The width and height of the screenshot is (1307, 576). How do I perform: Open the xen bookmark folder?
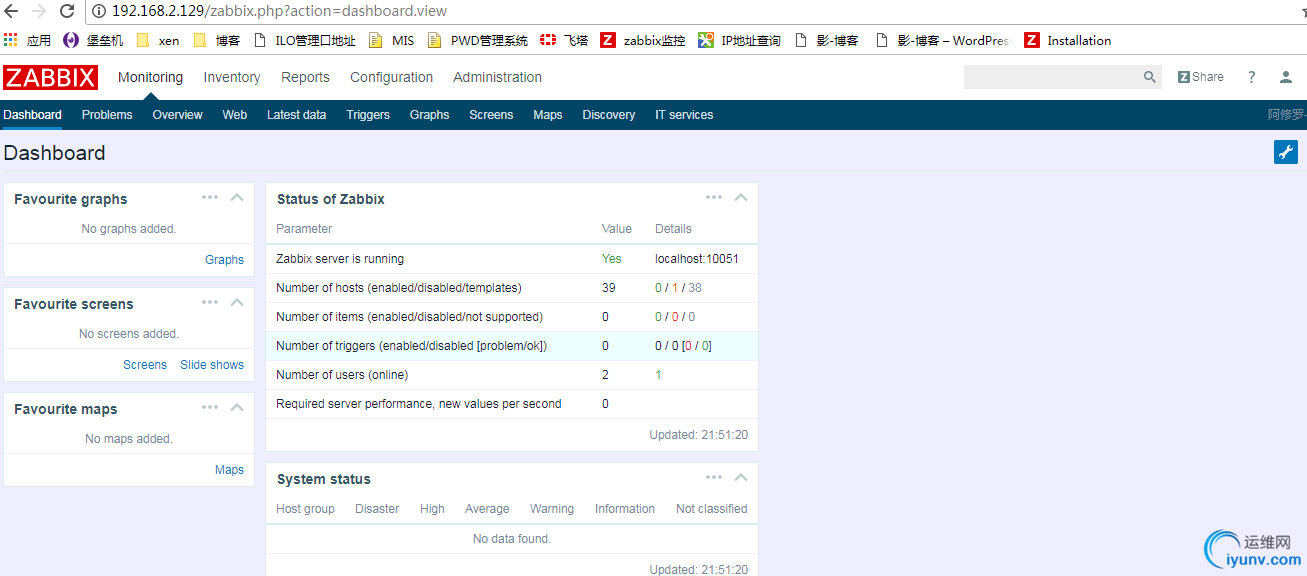pyautogui.click(x=158, y=40)
